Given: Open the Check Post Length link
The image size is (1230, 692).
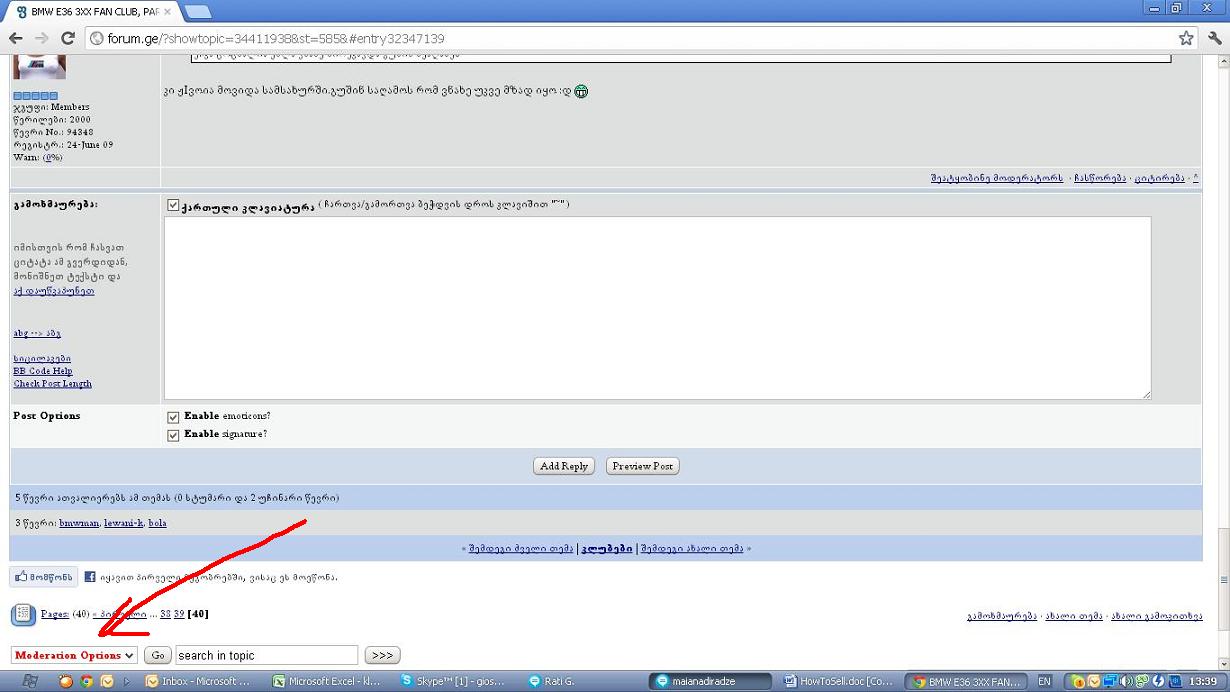Looking at the screenshot, I should [x=53, y=384].
